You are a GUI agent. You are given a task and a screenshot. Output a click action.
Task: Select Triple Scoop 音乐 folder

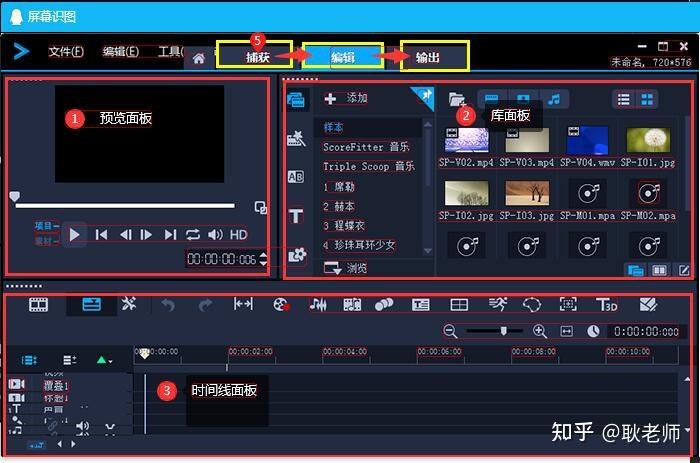(x=369, y=167)
